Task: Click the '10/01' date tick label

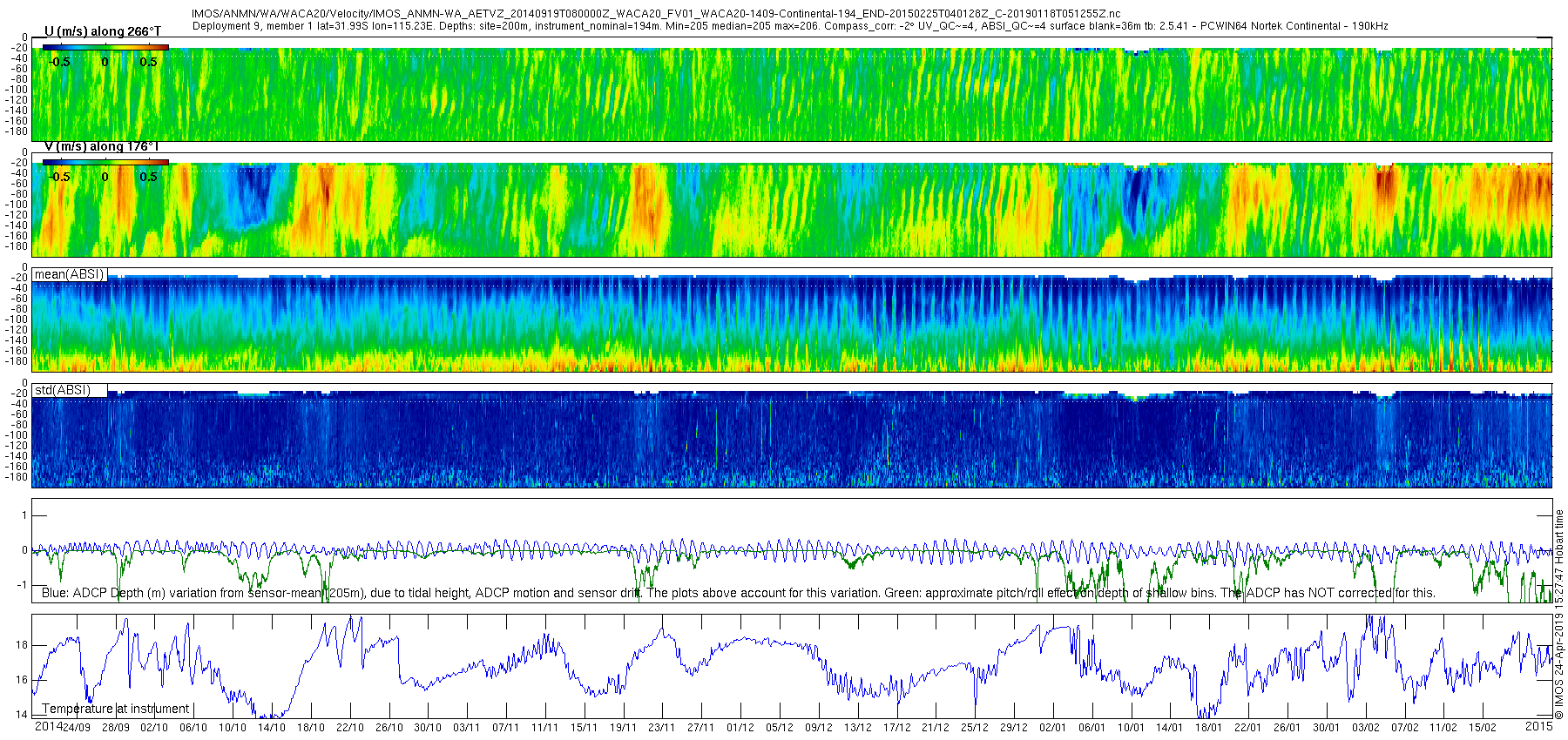Action: click(1132, 727)
